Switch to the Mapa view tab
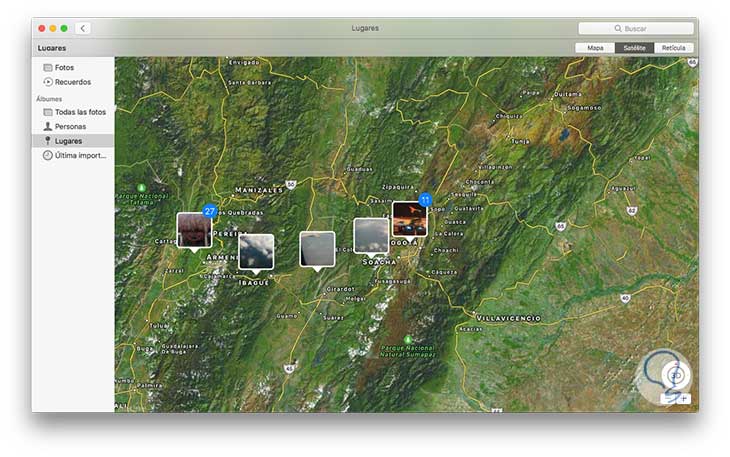730x457 pixels. tap(595, 48)
